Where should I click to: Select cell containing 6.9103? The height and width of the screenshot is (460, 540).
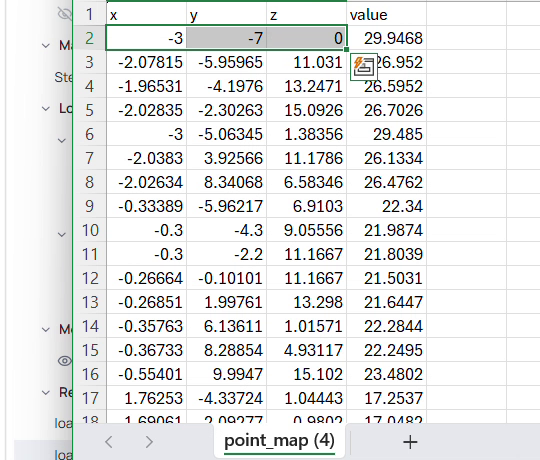tap(307, 206)
